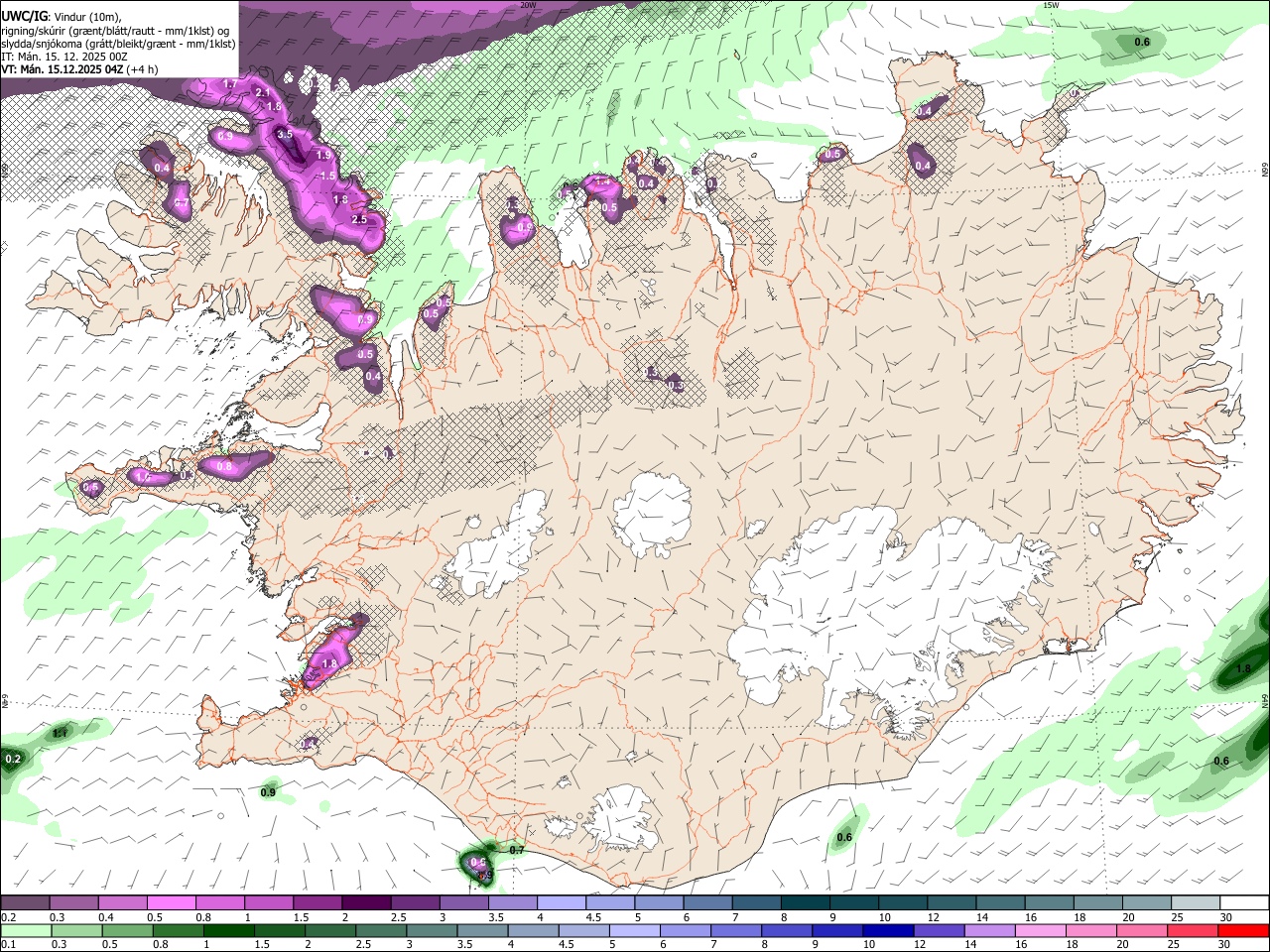Click the palest green swatch starting the bottom legend row
The width and height of the screenshot is (1270, 952).
tap(25, 931)
